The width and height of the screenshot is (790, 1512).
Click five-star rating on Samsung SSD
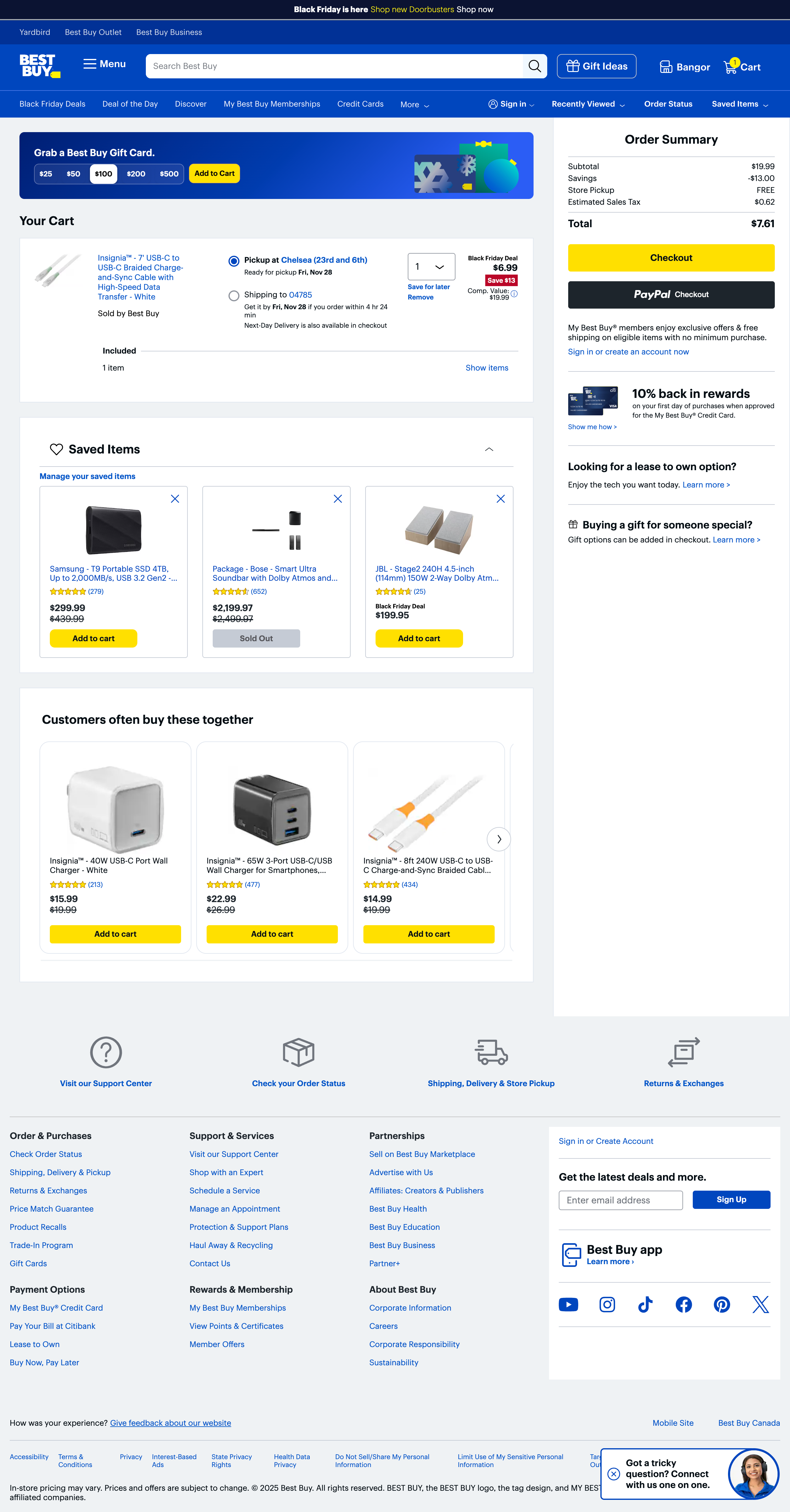click(67, 592)
